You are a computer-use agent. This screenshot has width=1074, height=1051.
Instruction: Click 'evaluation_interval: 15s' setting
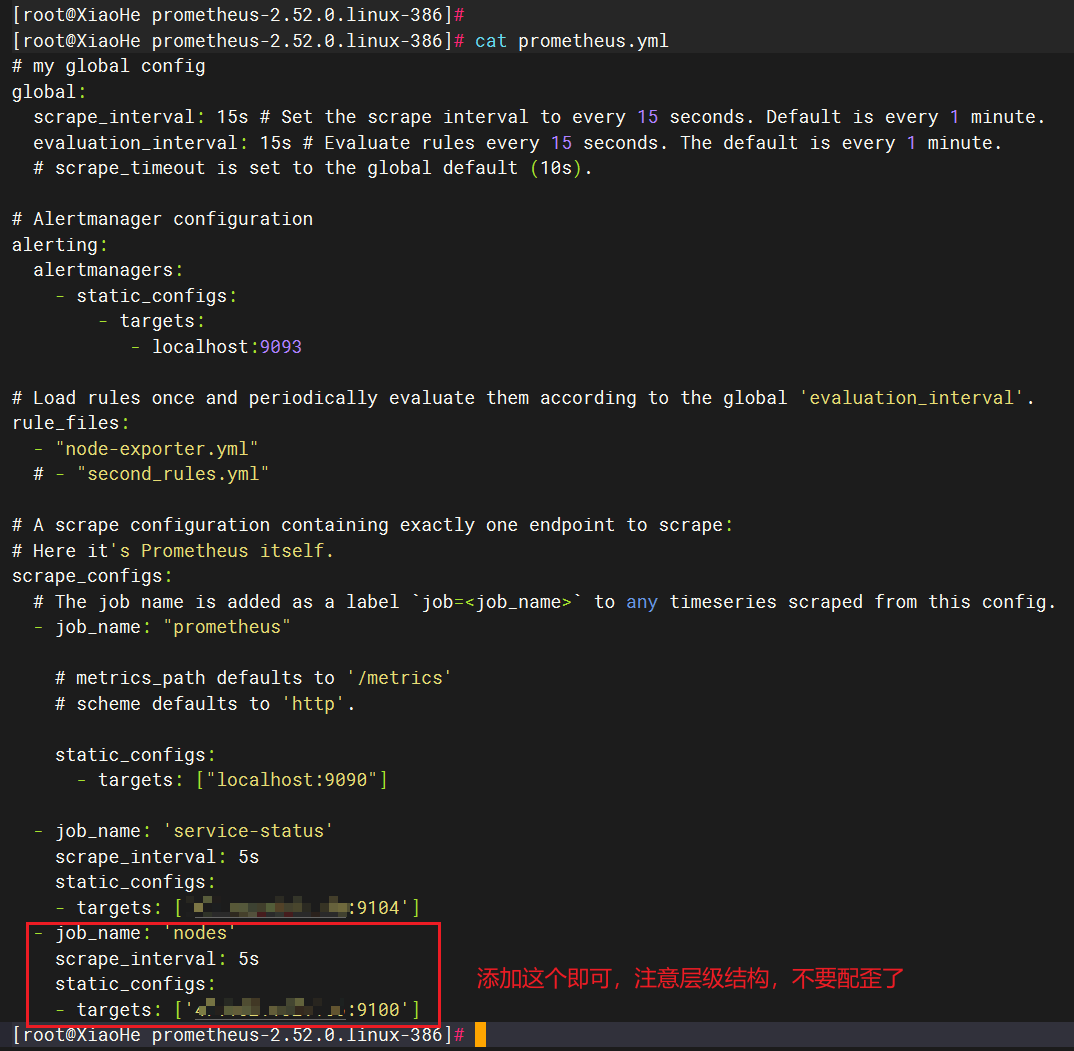(x=162, y=143)
